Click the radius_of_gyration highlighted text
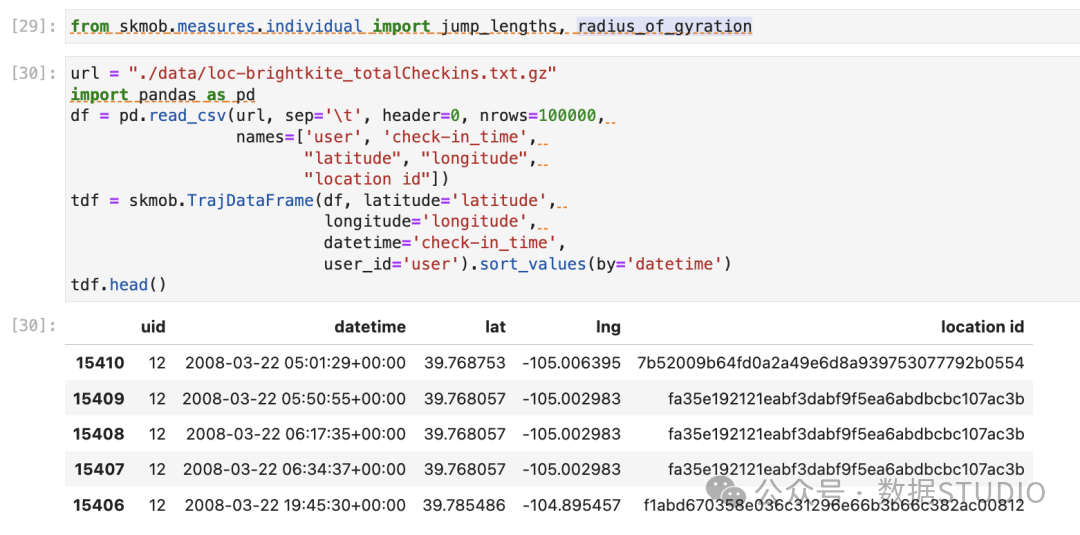Screen dimensions: 1080x535 coord(665,27)
